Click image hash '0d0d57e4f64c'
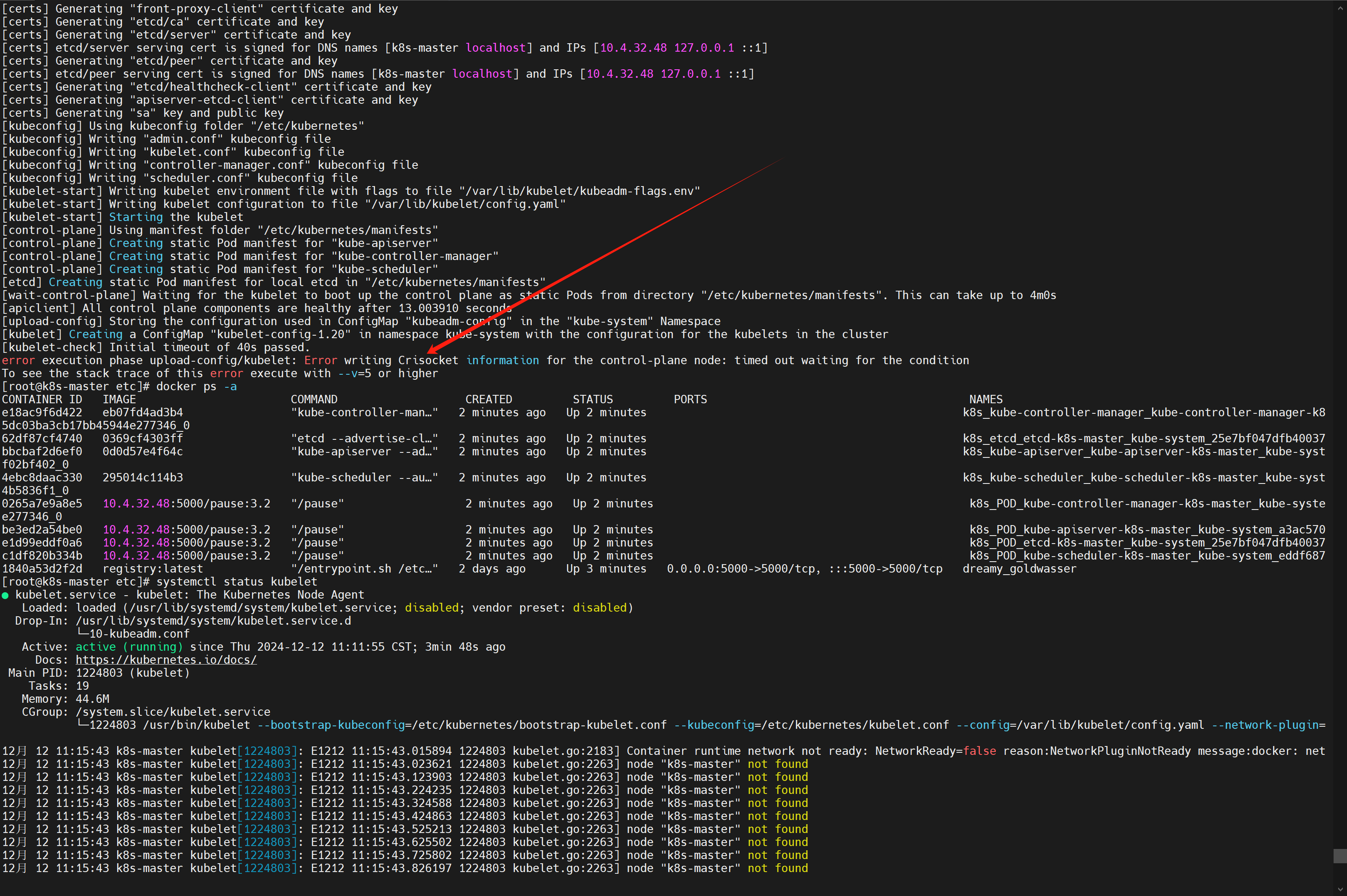1347x896 pixels. 143,452
